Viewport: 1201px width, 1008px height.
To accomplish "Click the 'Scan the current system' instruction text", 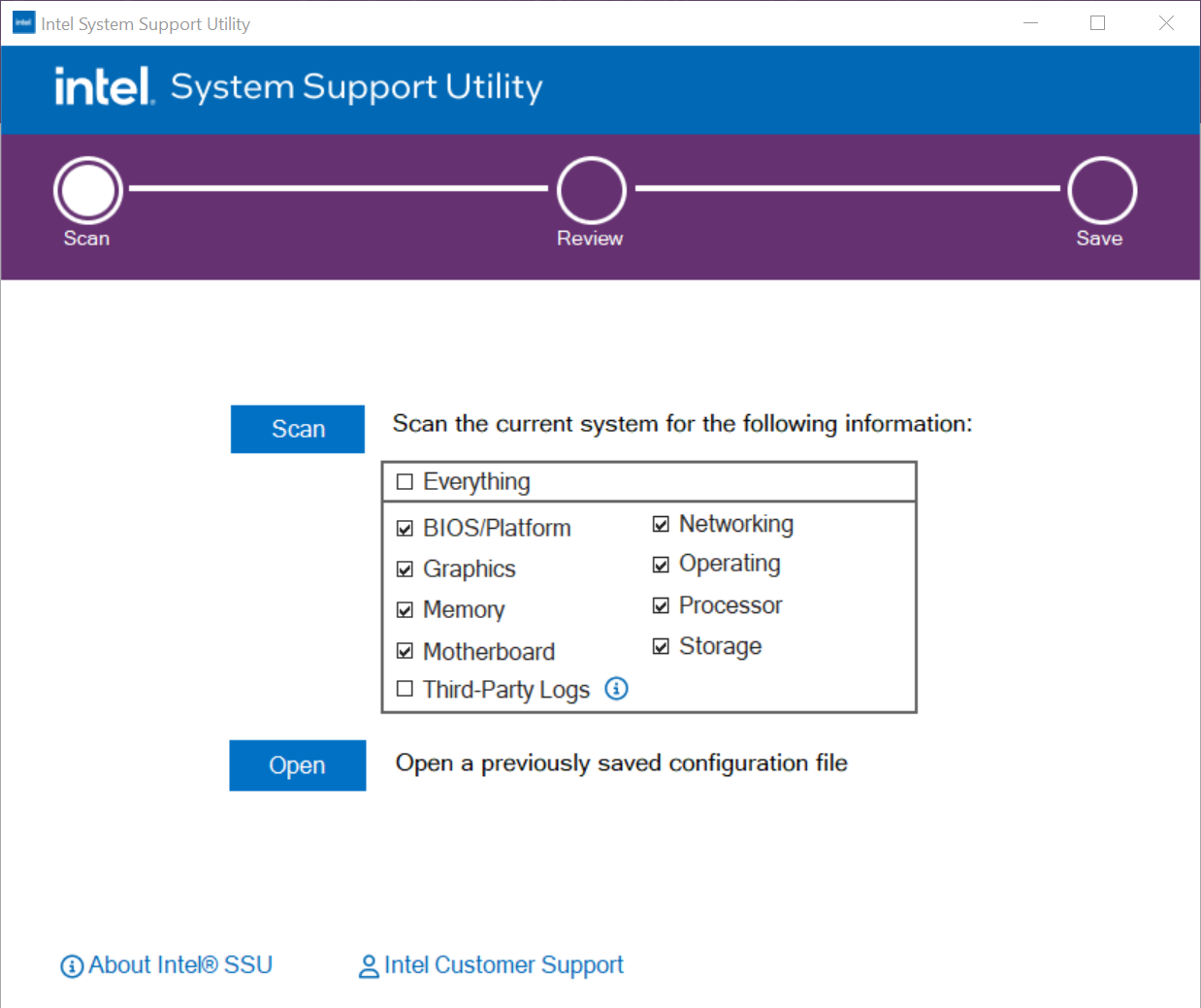I will pyautogui.click(x=682, y=424).
